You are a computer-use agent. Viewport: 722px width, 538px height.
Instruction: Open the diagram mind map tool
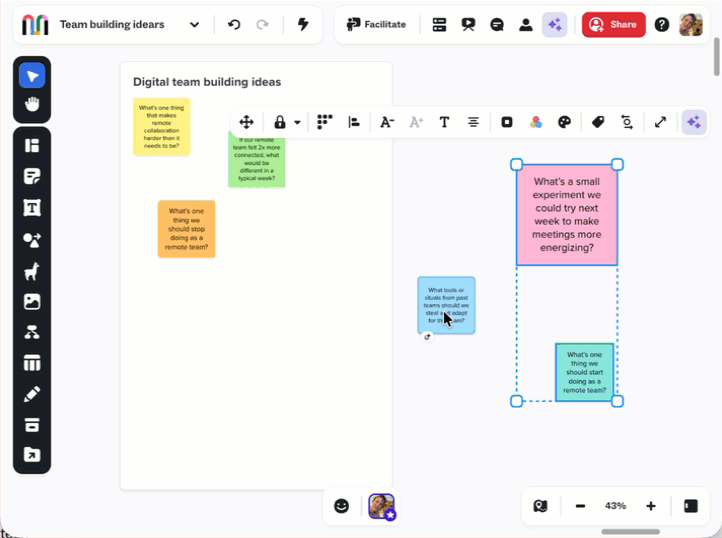pyautogui.click(x=32, y=332)
